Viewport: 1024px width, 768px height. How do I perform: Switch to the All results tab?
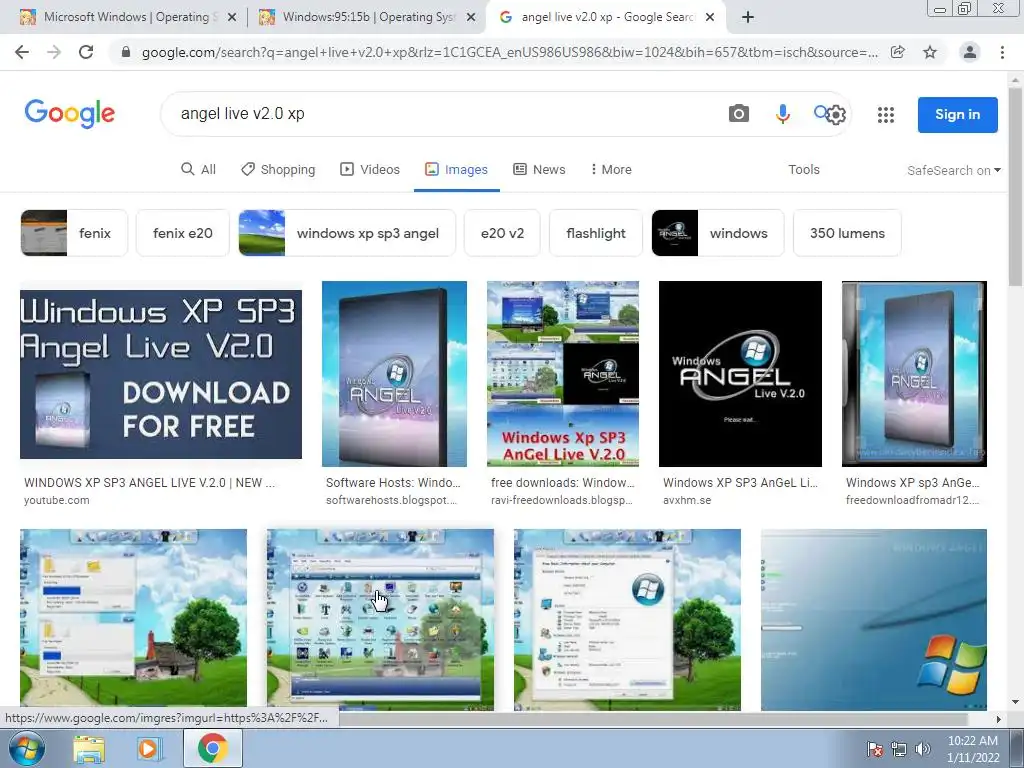tap(198, 169)
